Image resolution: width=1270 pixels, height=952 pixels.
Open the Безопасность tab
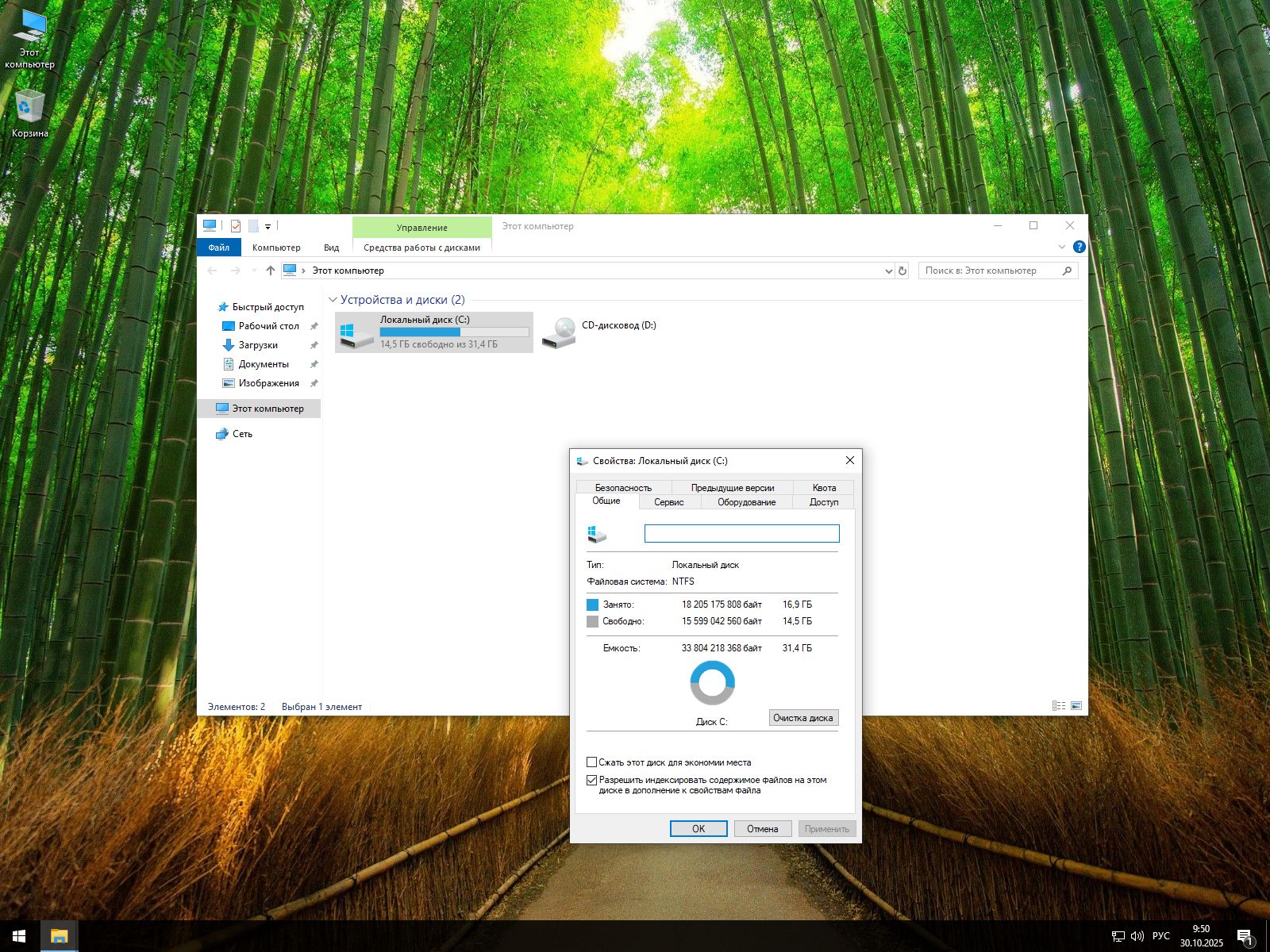click(x=623, y=487)
